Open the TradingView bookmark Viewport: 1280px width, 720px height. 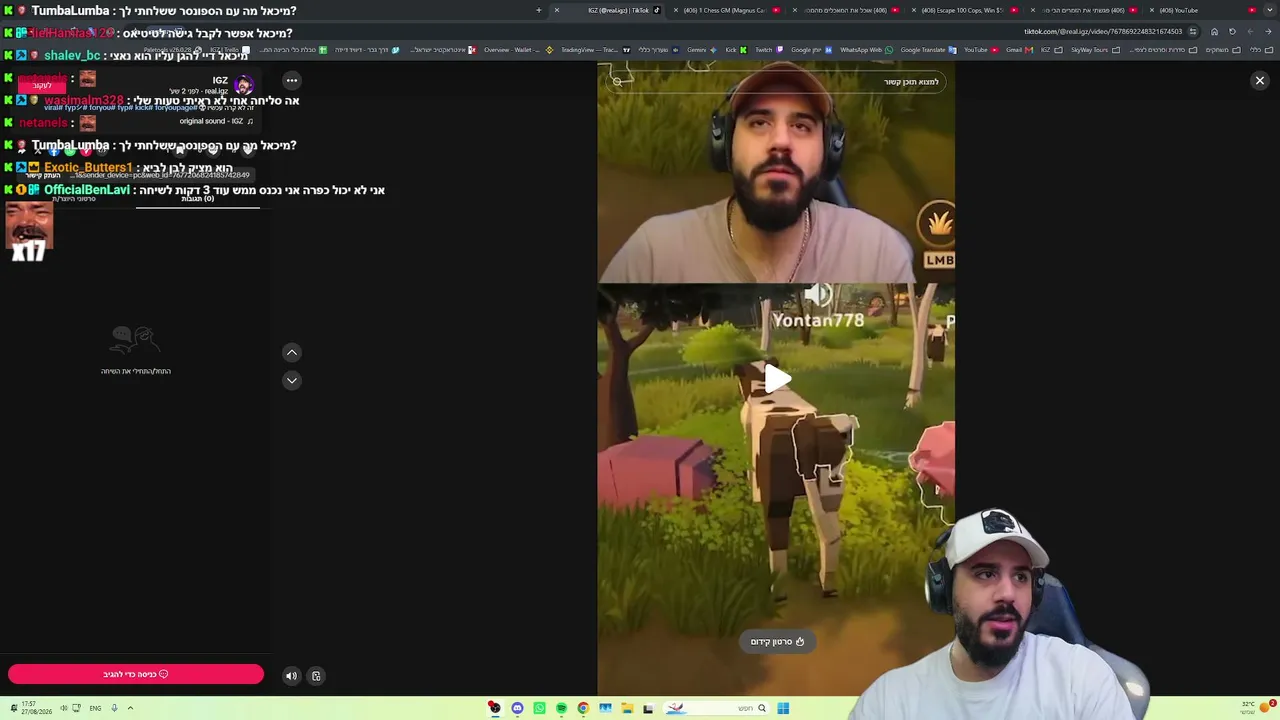point(595,50)
